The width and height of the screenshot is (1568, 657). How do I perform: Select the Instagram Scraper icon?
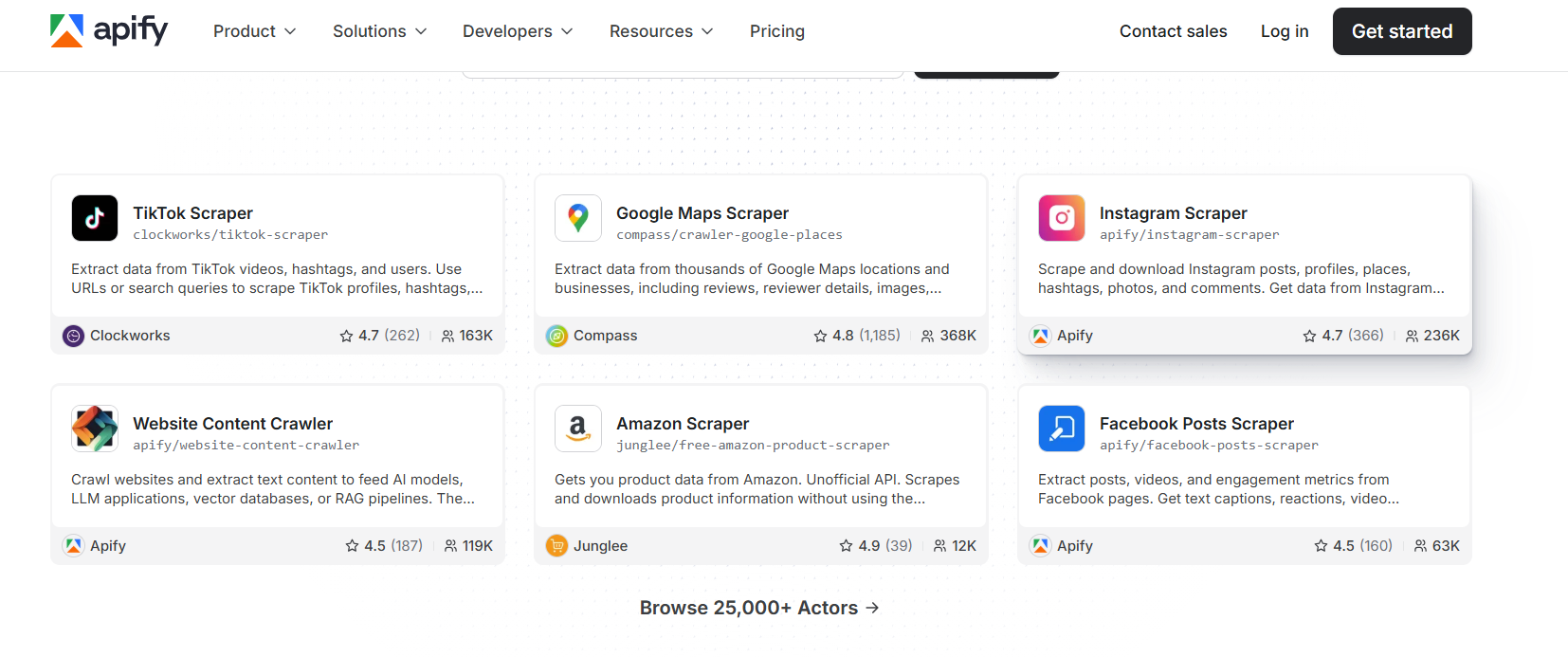pos(1061,218)
